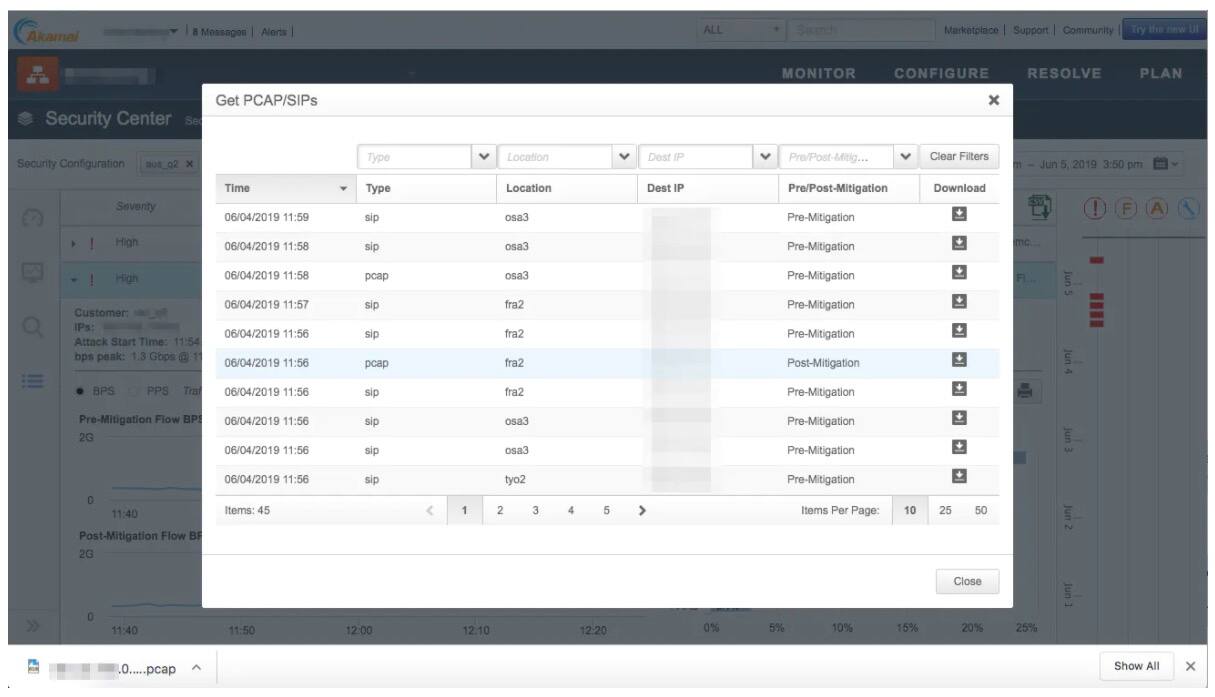Open the Type filter dropdown

pos(484,157)
